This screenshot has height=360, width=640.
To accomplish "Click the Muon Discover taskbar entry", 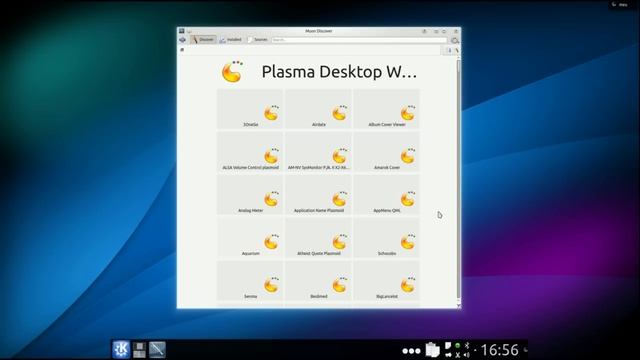I will pos(157,350).
